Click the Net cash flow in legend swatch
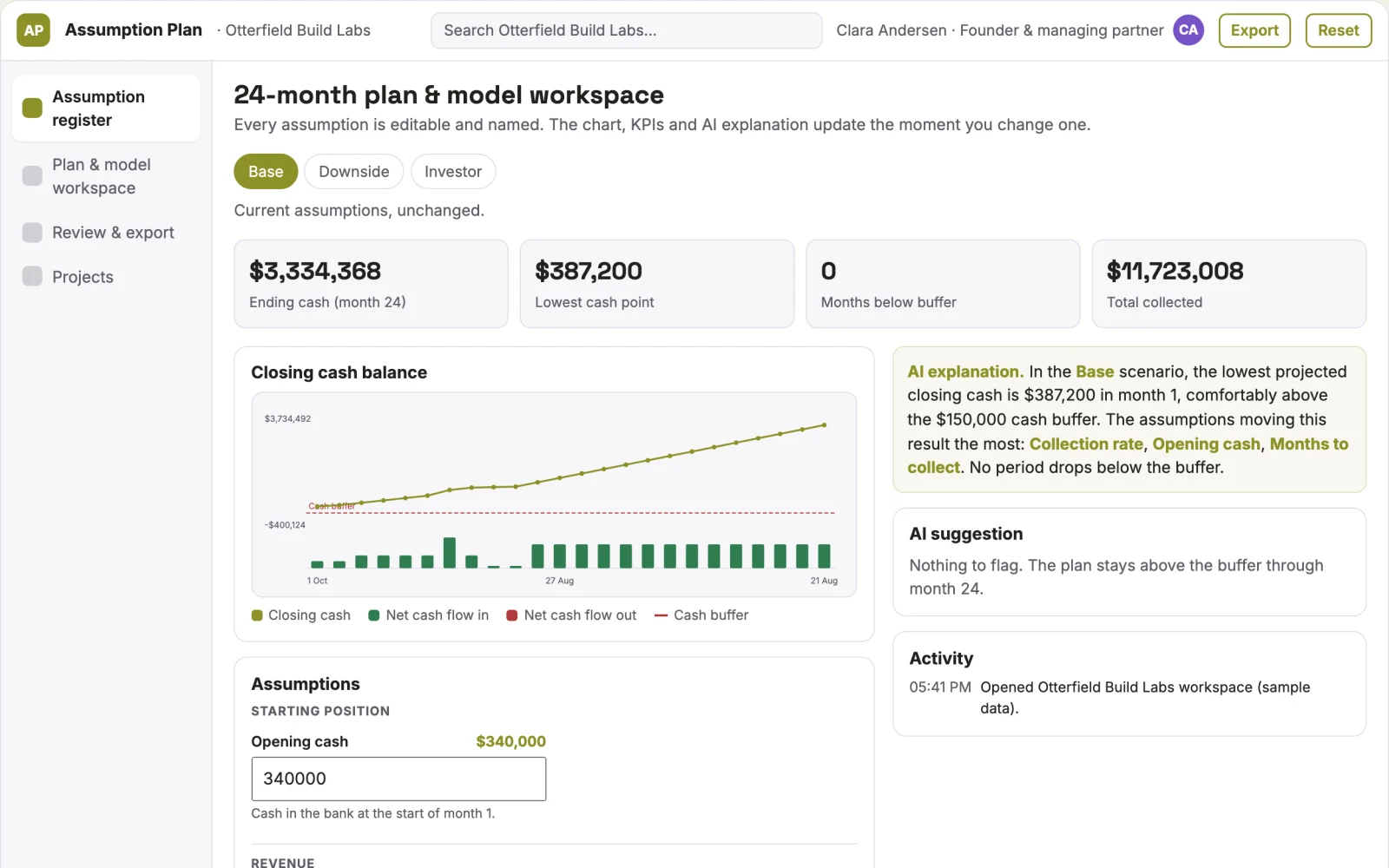 [374, 615]
